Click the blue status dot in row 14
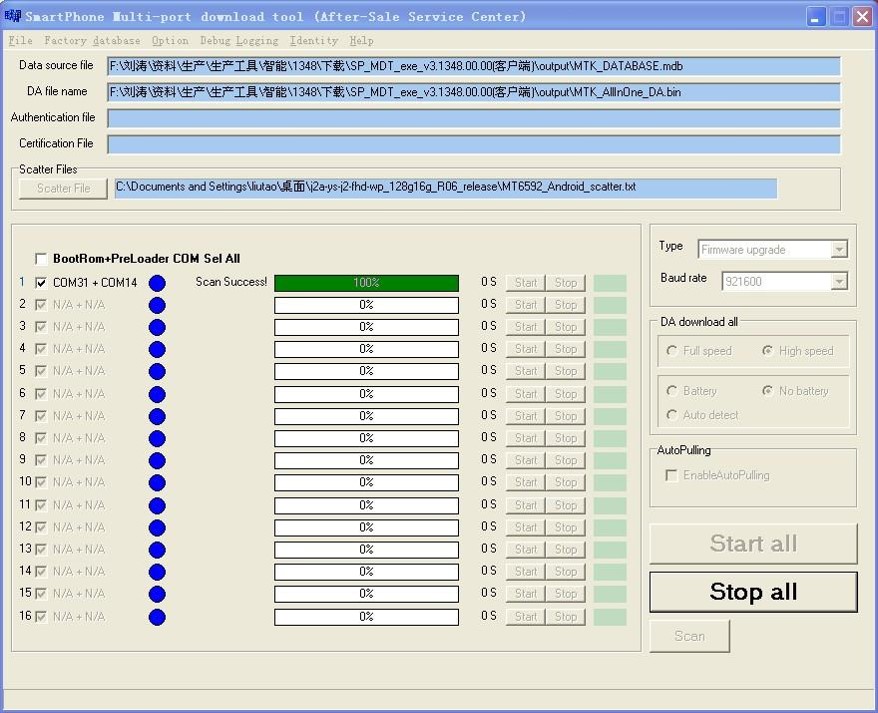Image resolution: width=878 pixels, height=713 pixels. coord(157,572)
